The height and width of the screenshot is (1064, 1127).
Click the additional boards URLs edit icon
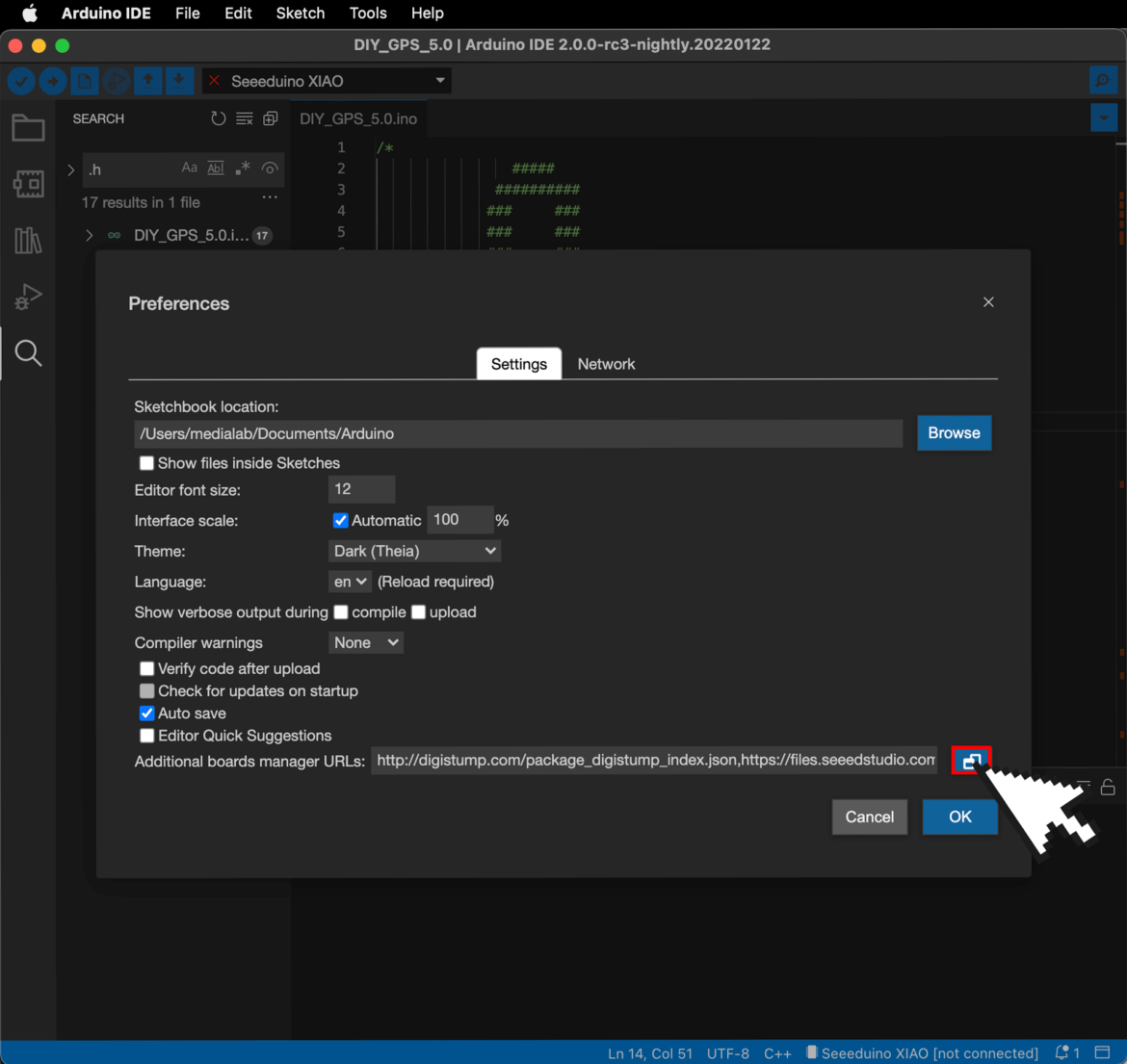point(971,761)
